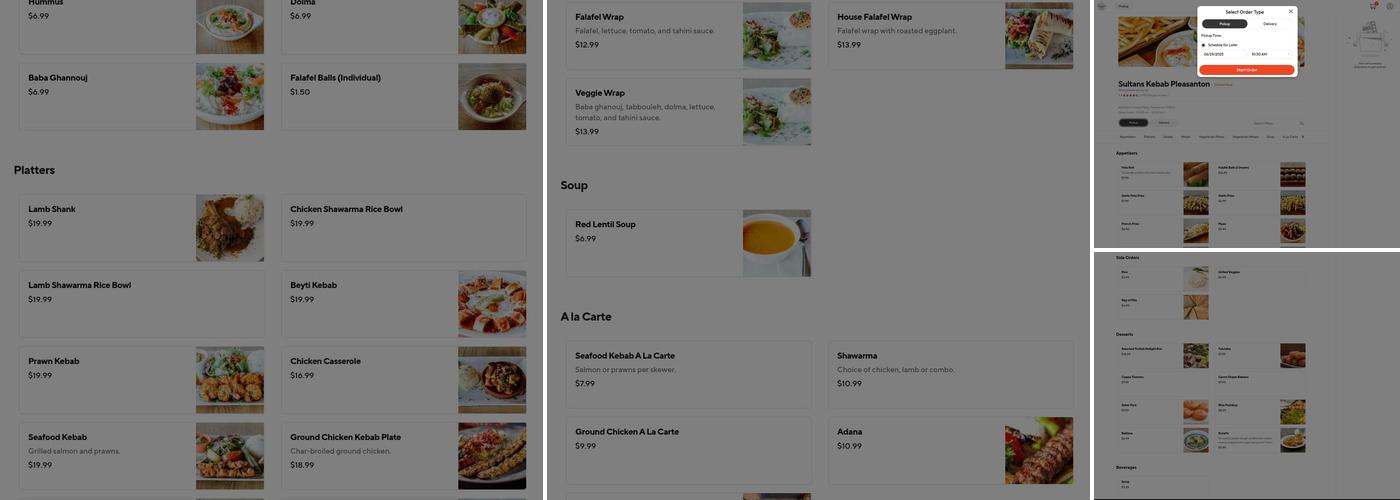This screenshot has height=500, width=1400.
Task: Select the Schedule for Later radio button
Action: (1203, 45)
